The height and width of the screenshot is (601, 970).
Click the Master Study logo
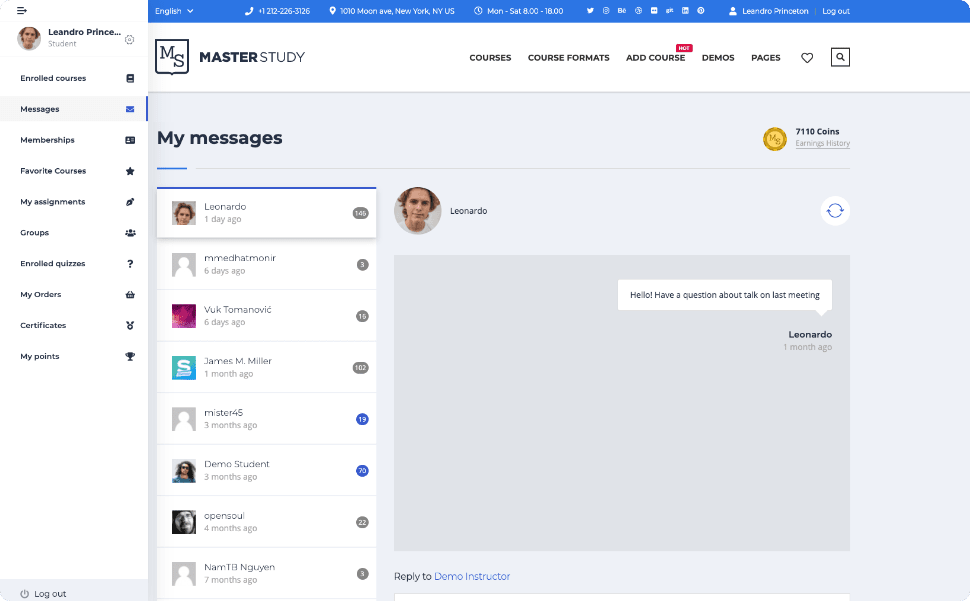point(230,57)
